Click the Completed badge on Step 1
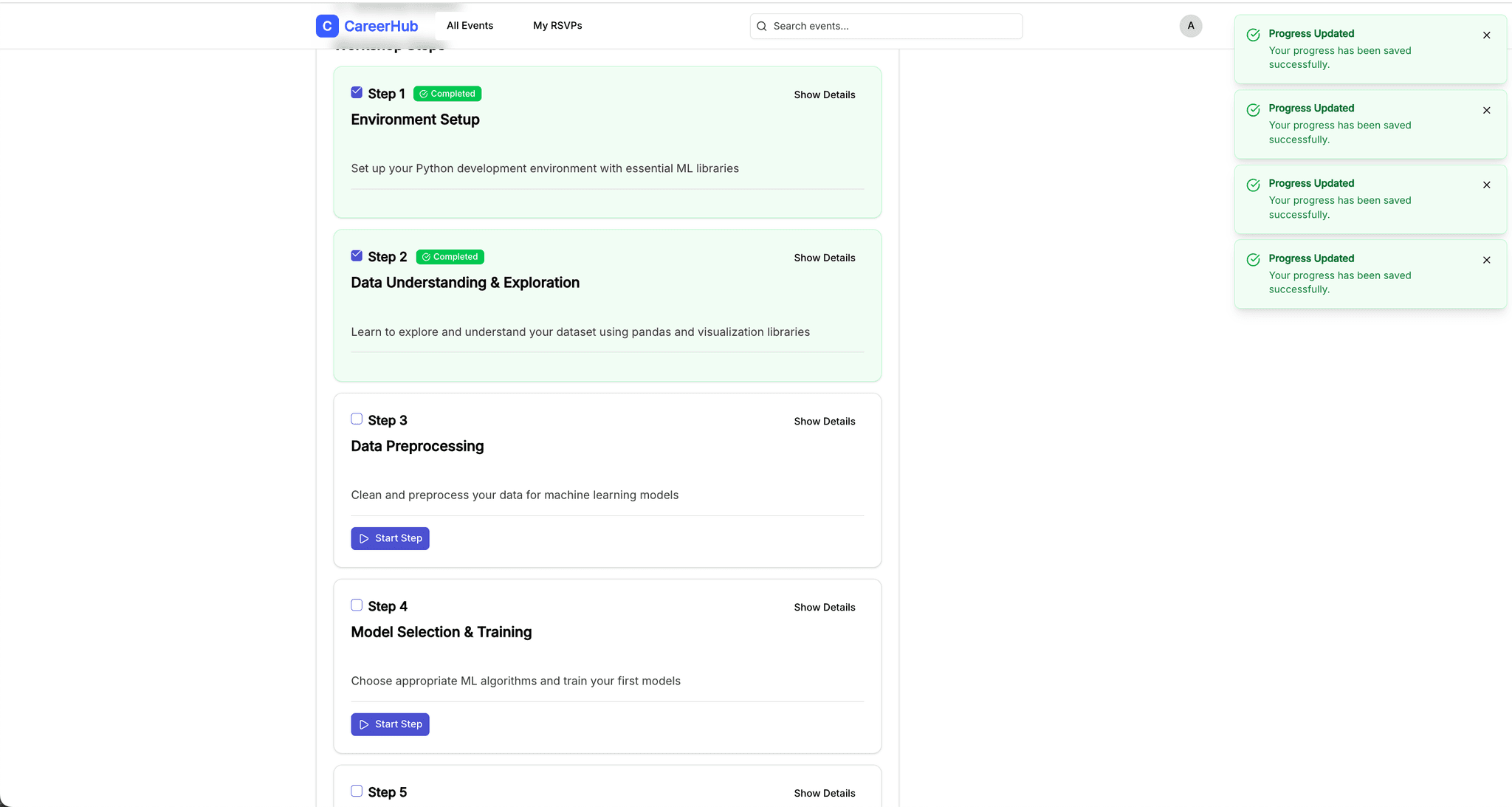Screen dimensions: 1512x807 coord(447,93)
